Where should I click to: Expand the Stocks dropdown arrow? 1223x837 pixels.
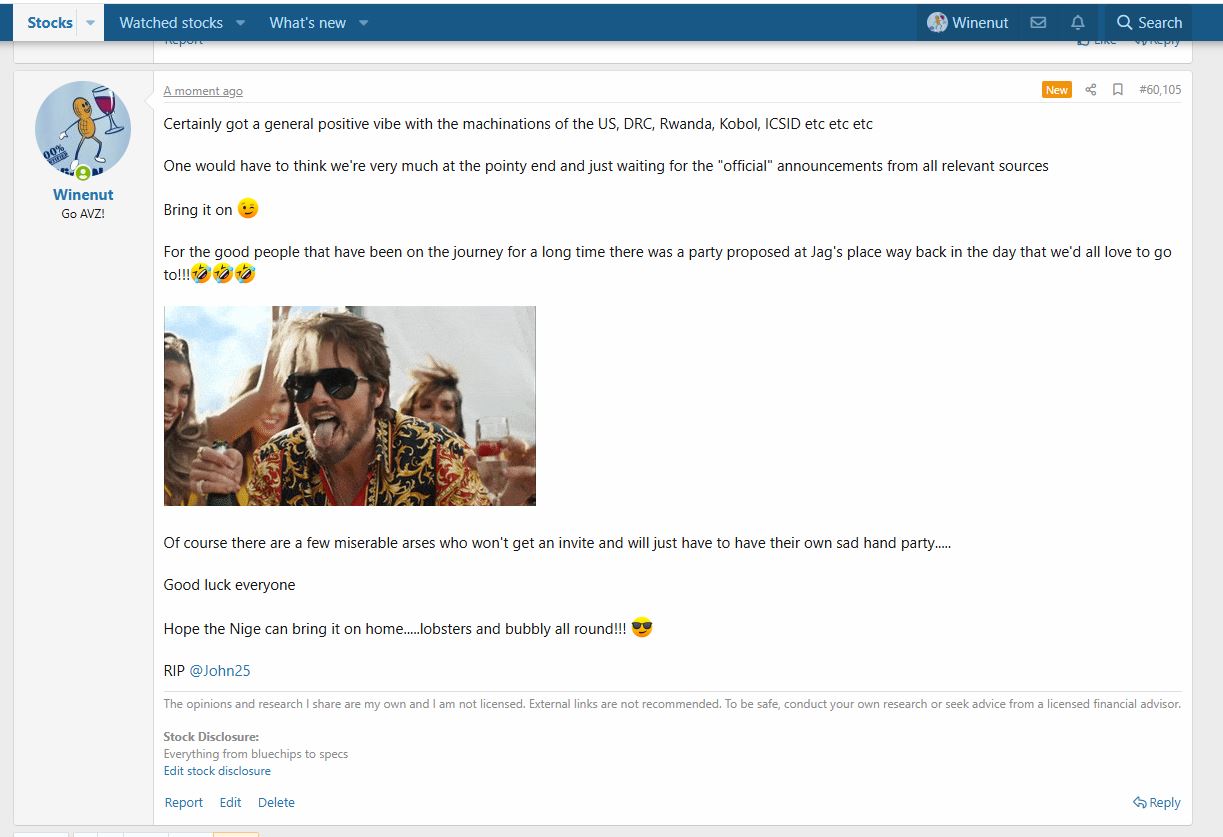tap(90, 22)
